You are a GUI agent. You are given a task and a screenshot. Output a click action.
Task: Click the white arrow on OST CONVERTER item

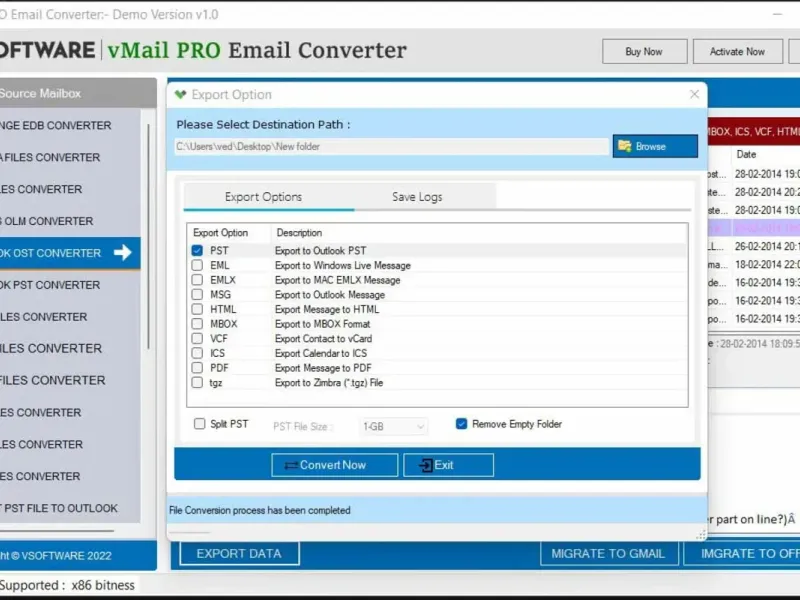coord(122,252)
